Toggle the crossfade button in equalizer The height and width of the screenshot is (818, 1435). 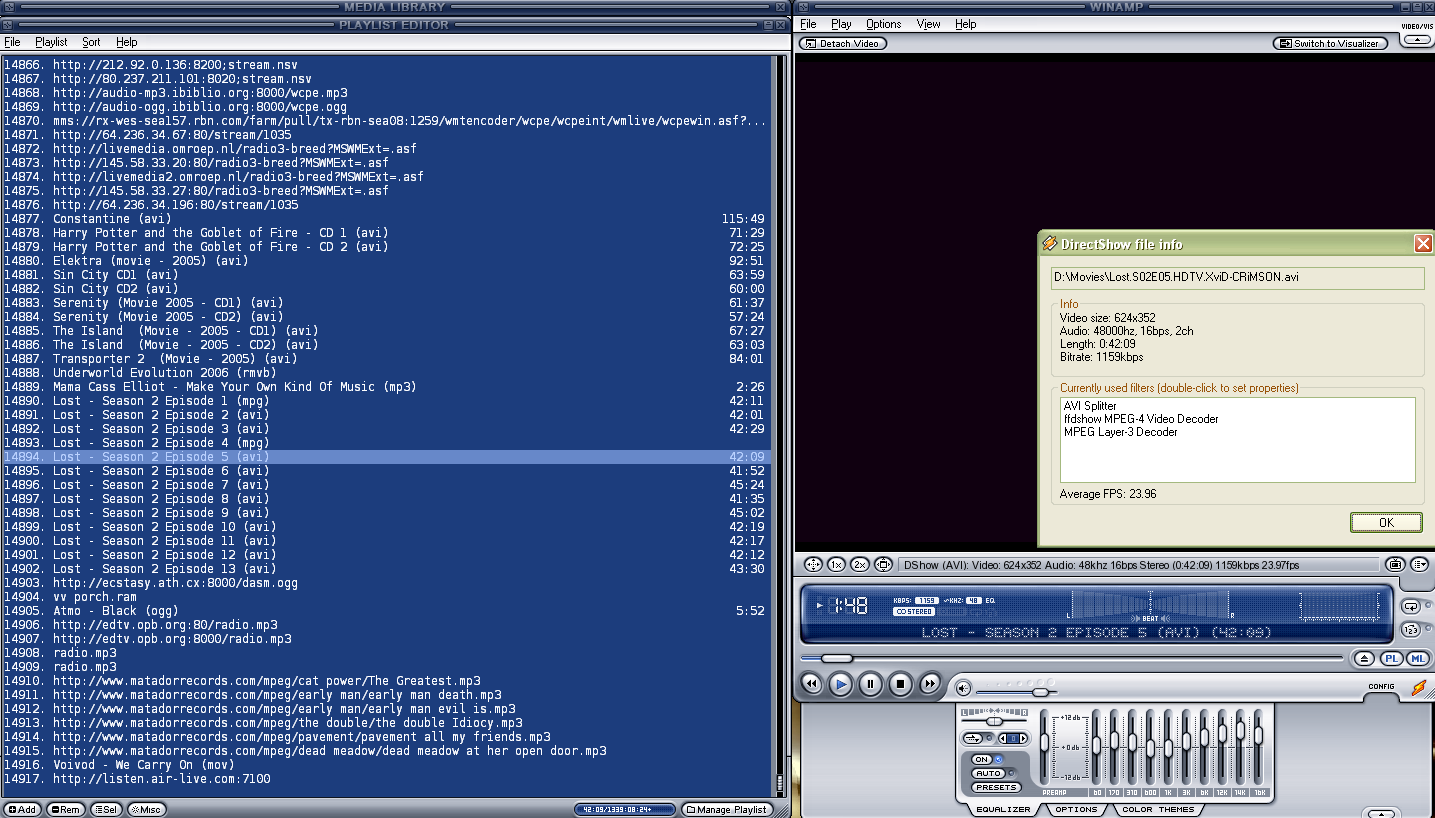(972, 738)
